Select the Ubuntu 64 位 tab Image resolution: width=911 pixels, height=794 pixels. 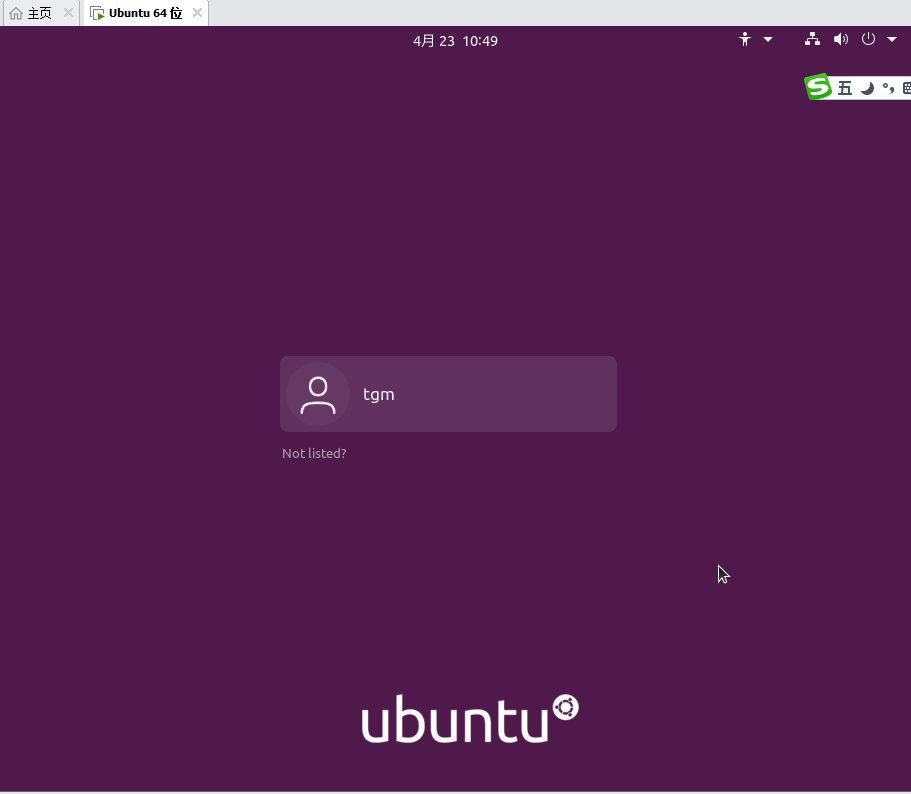145,13
